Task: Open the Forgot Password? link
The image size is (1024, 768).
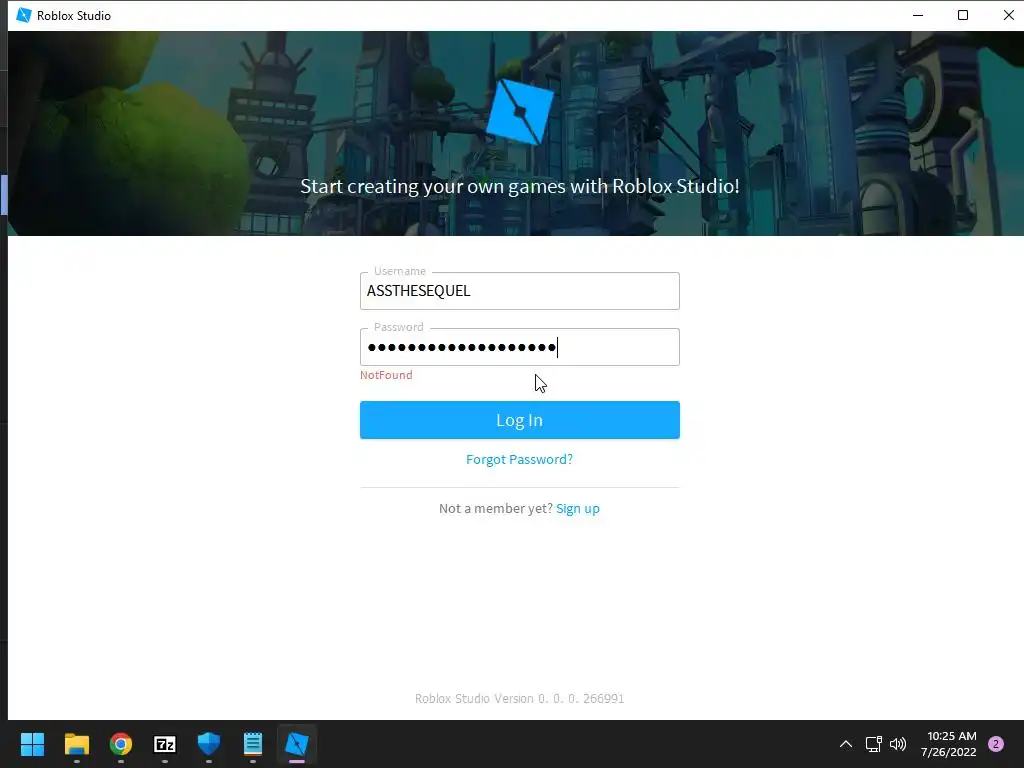Action: pos(519,460)
